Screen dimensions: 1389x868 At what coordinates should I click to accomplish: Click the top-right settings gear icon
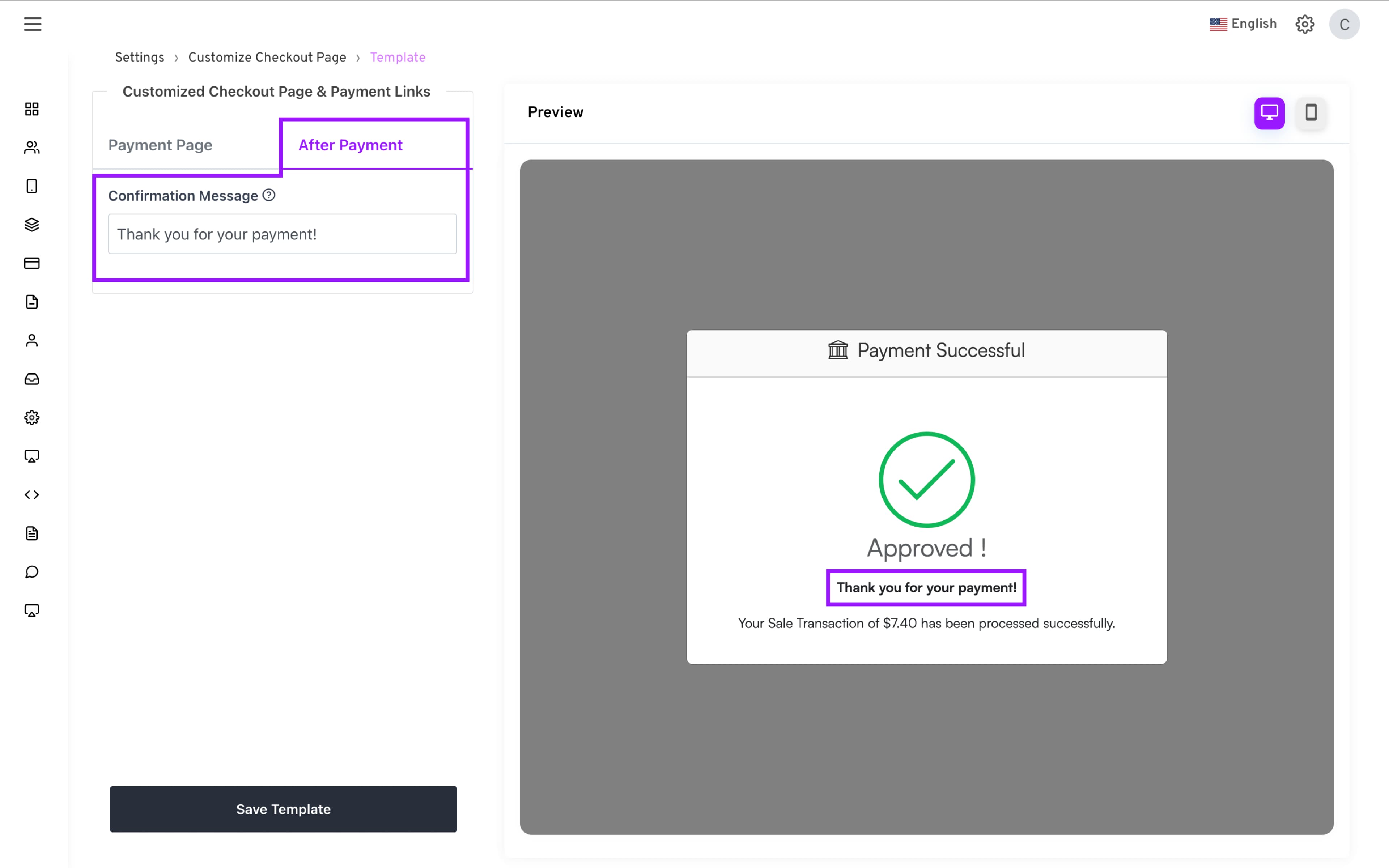[x=1305, y=25]
